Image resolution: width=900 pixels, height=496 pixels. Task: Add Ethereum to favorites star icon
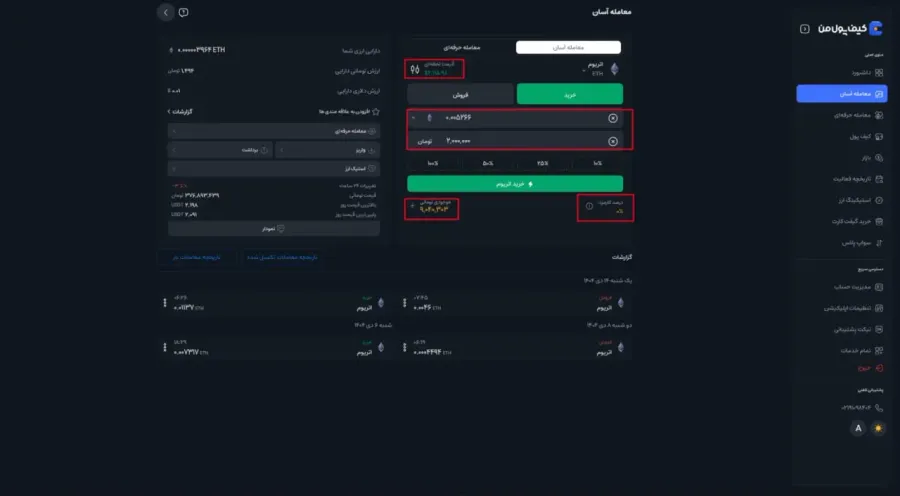click(x=376, y=111)
